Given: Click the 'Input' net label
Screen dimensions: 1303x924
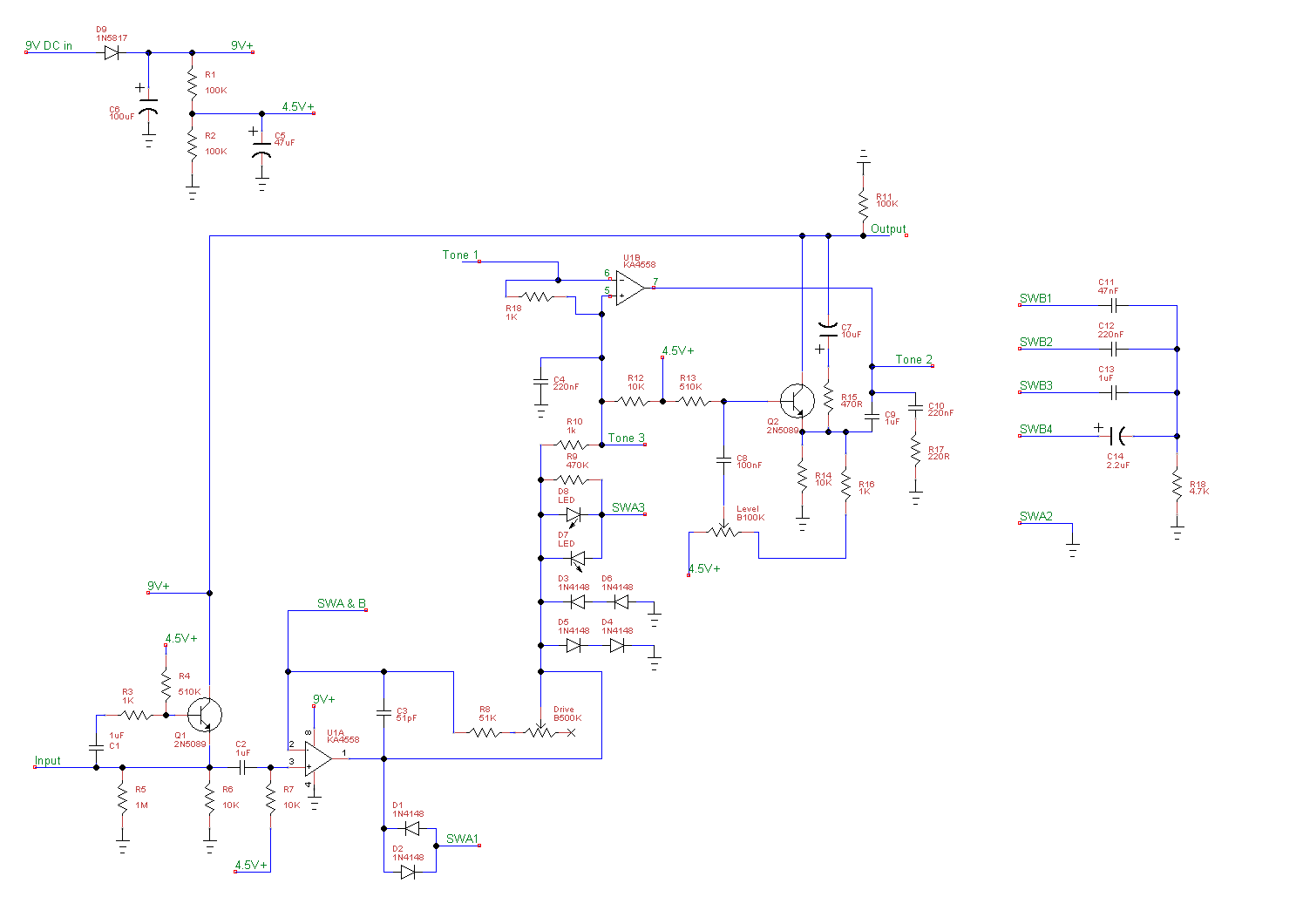Looking at the screenshot, I should [x=48, y=760].
